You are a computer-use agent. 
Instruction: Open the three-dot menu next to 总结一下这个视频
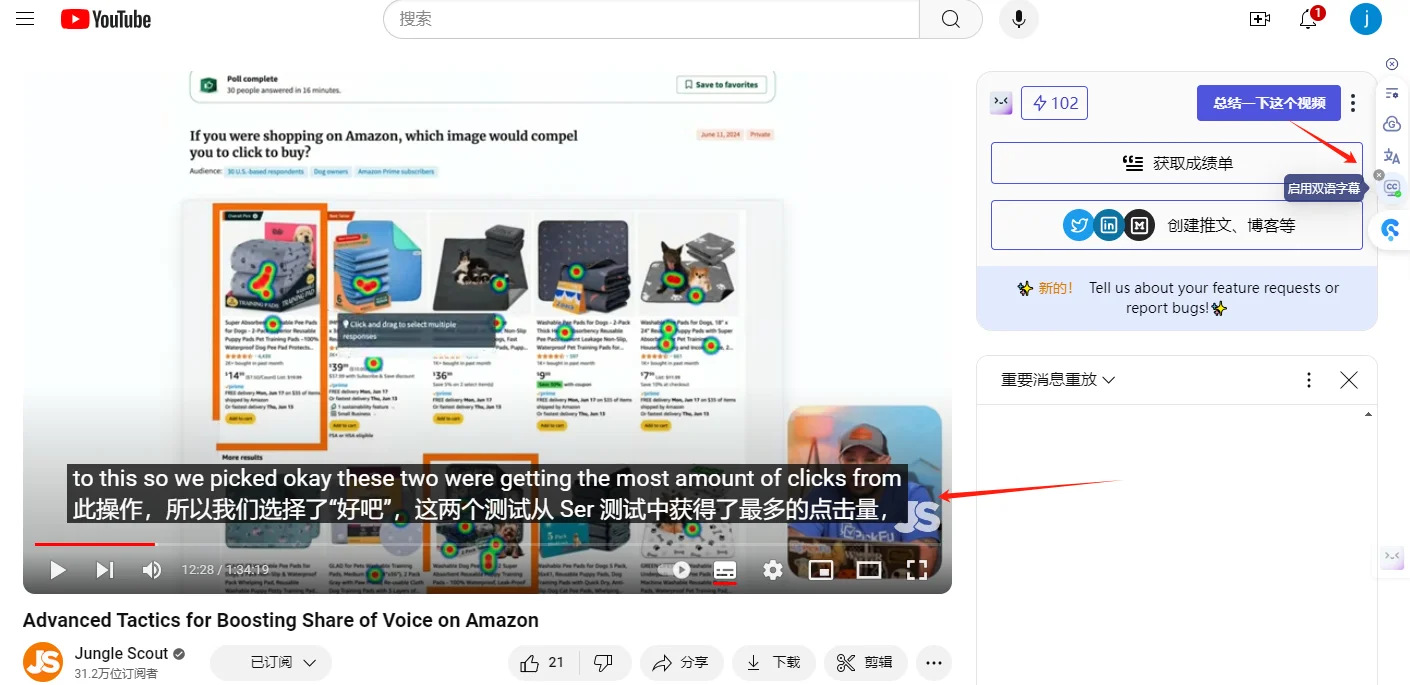1352,102
